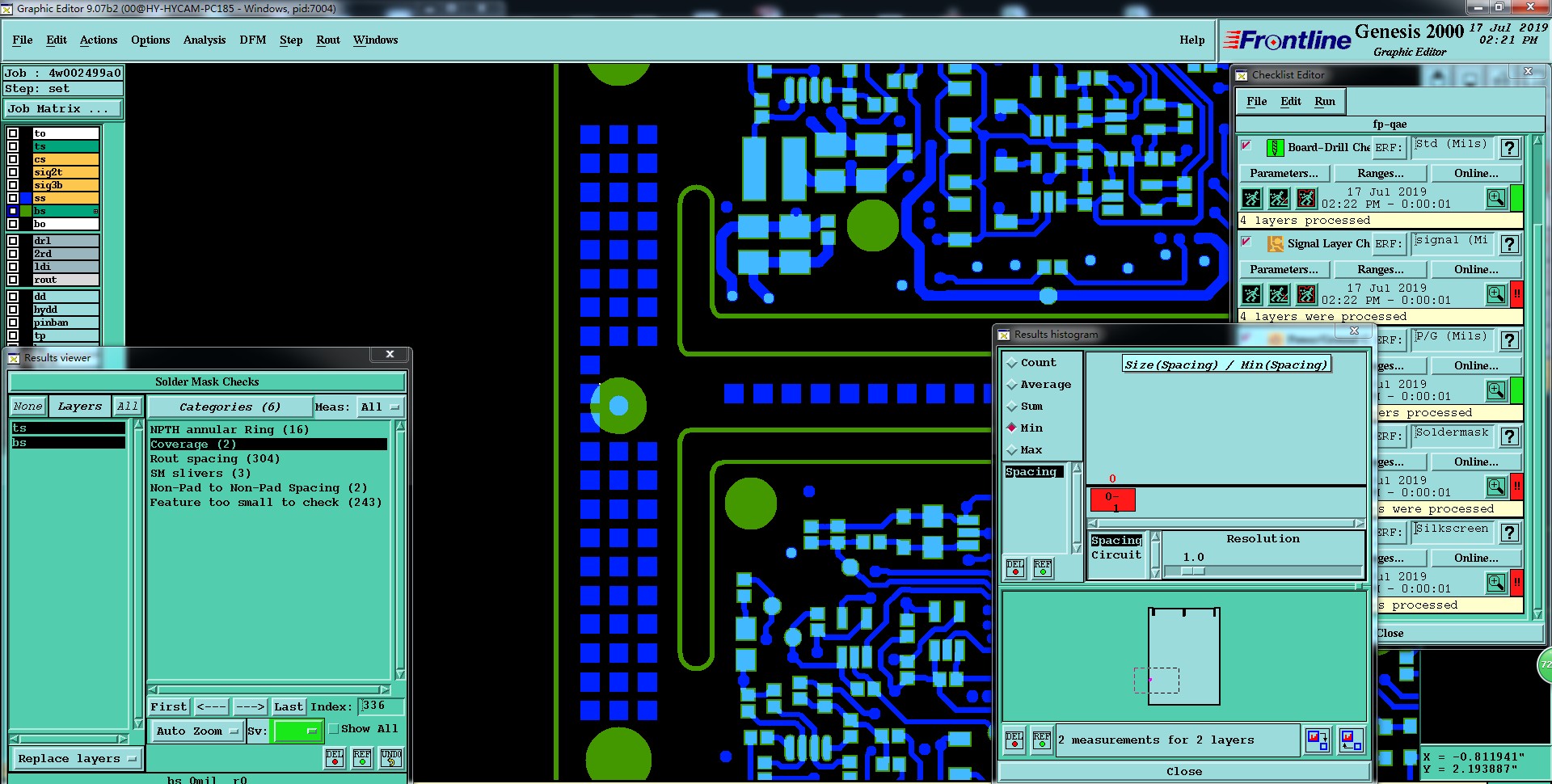Select the Min radio option in histogram

click(x=1011, y=428)
